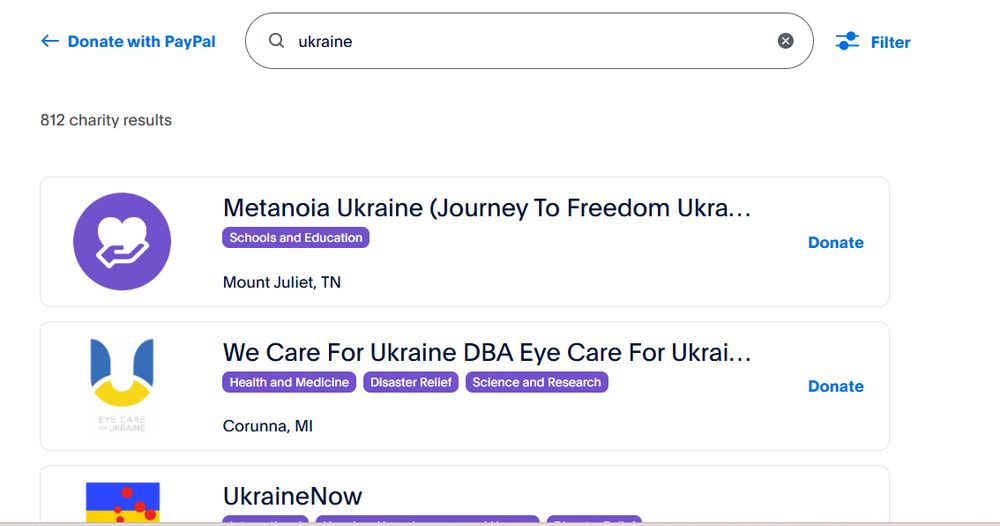Clear the search with X icon
Screen dimensions: 1000x526
click(x=786, y=41)
